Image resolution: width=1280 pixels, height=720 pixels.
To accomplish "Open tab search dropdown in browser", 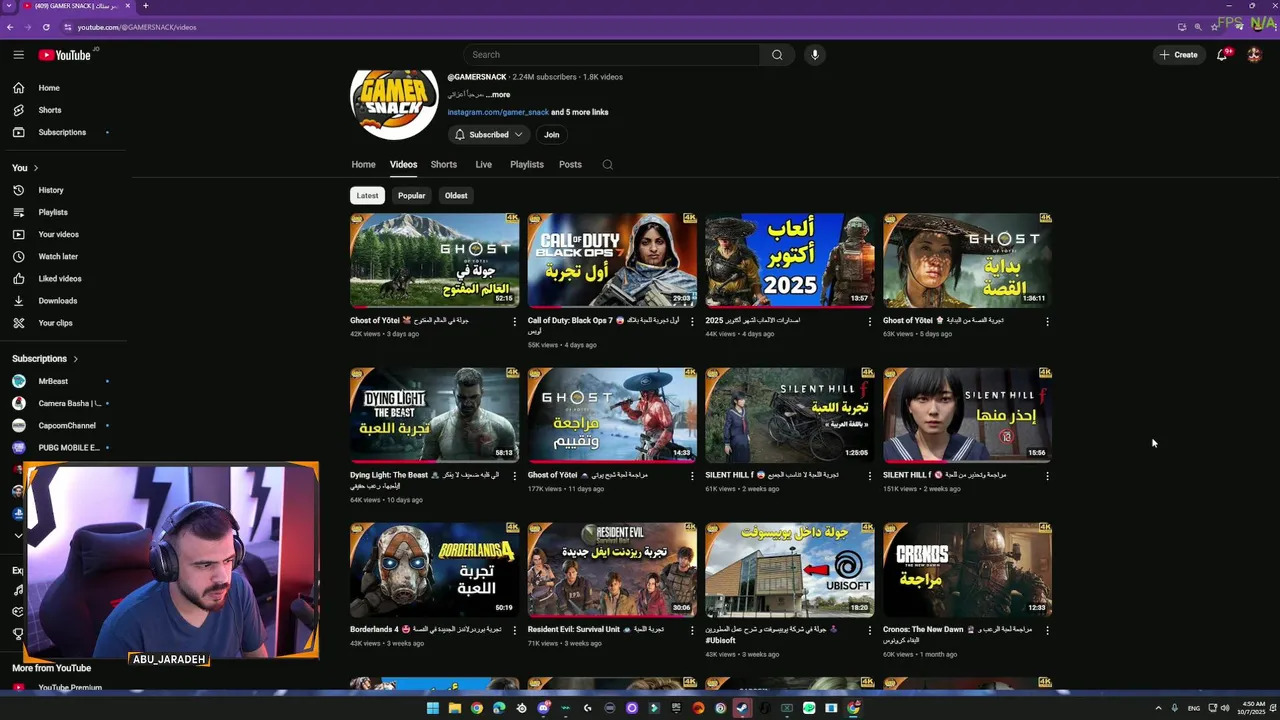I will [x=9, y=6].
